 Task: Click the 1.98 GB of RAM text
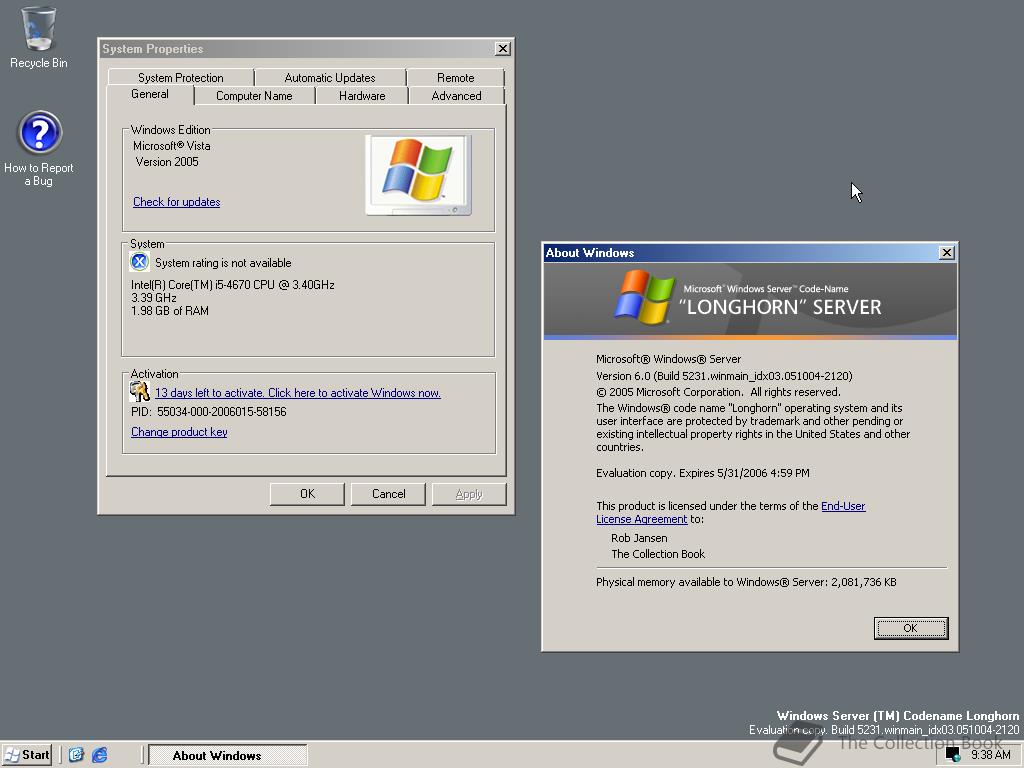[170, 311]
